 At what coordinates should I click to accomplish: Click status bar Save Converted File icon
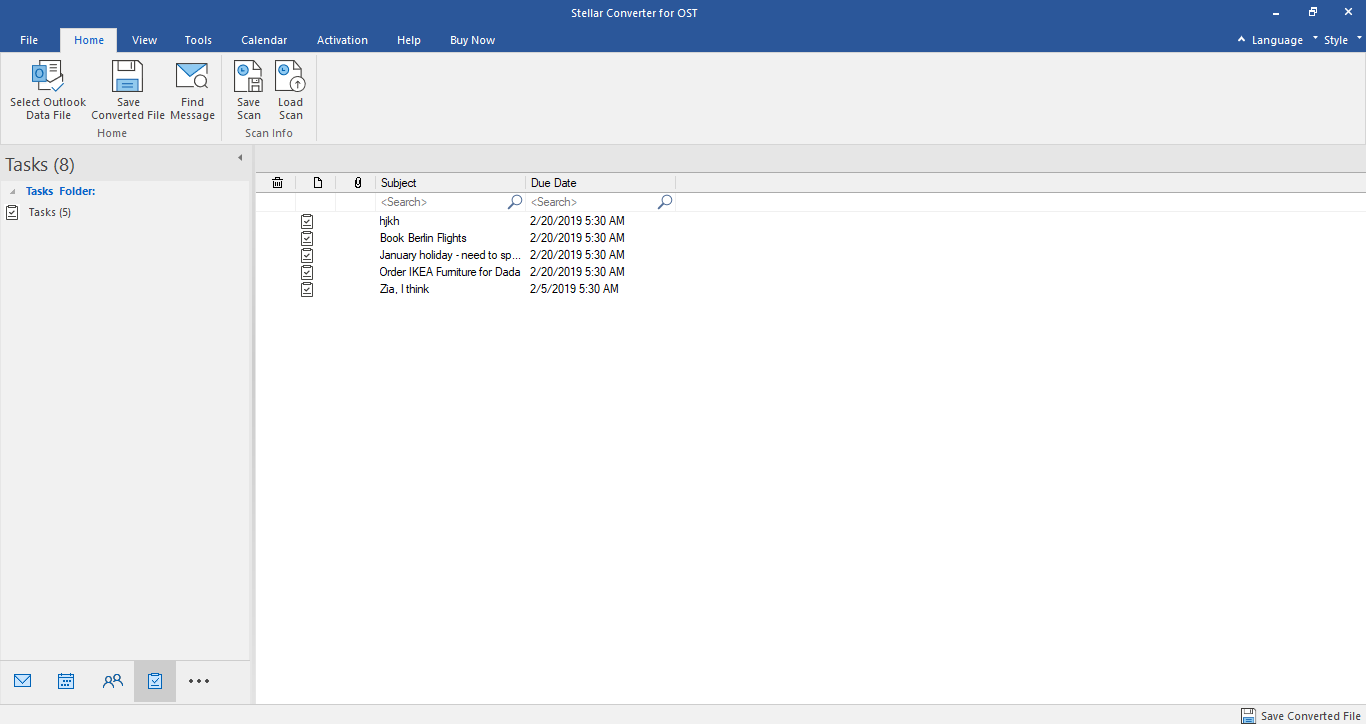[x=1248, y=716]
